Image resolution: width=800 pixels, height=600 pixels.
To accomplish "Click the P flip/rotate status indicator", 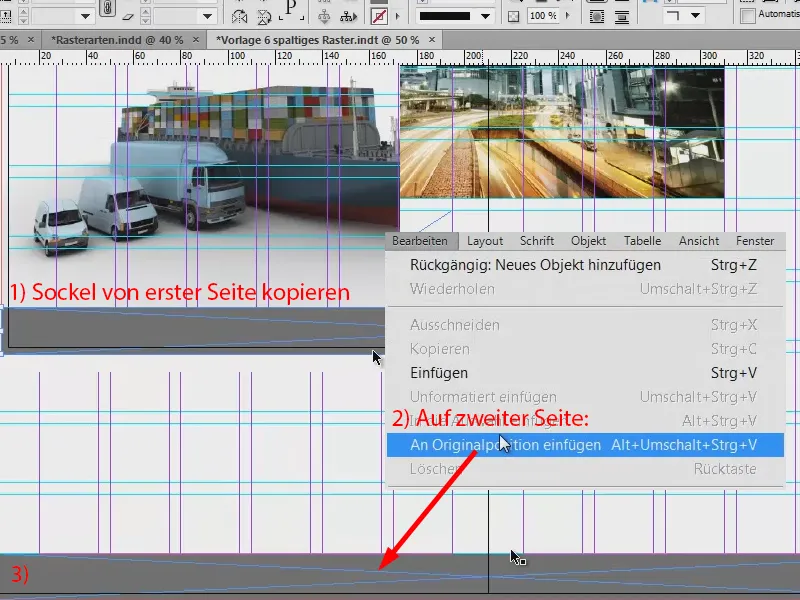I will [x=291, y=9].
